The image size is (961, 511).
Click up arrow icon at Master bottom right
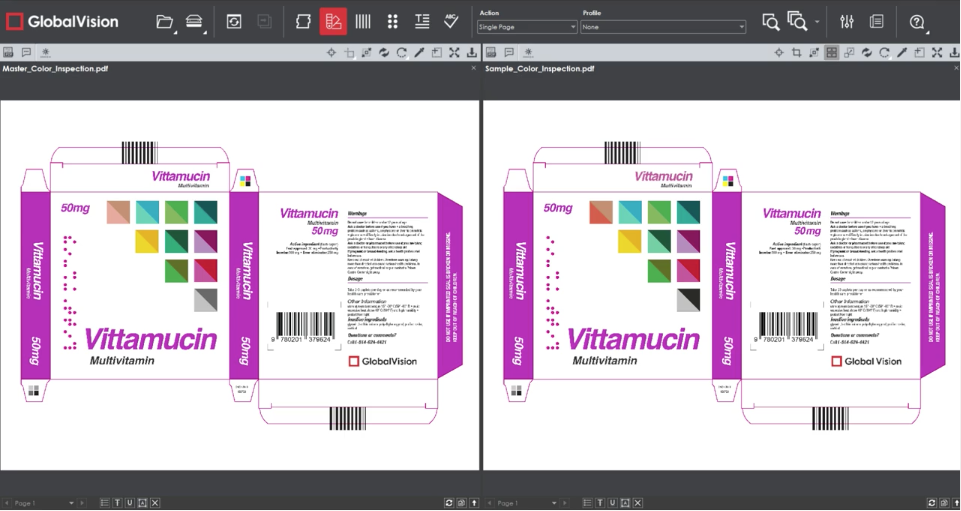(x=474, y=503)
